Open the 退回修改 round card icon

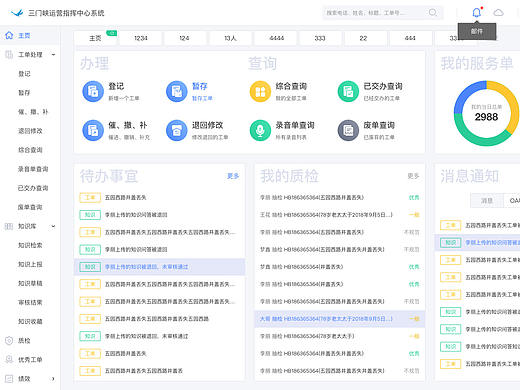tap(177, 130)
